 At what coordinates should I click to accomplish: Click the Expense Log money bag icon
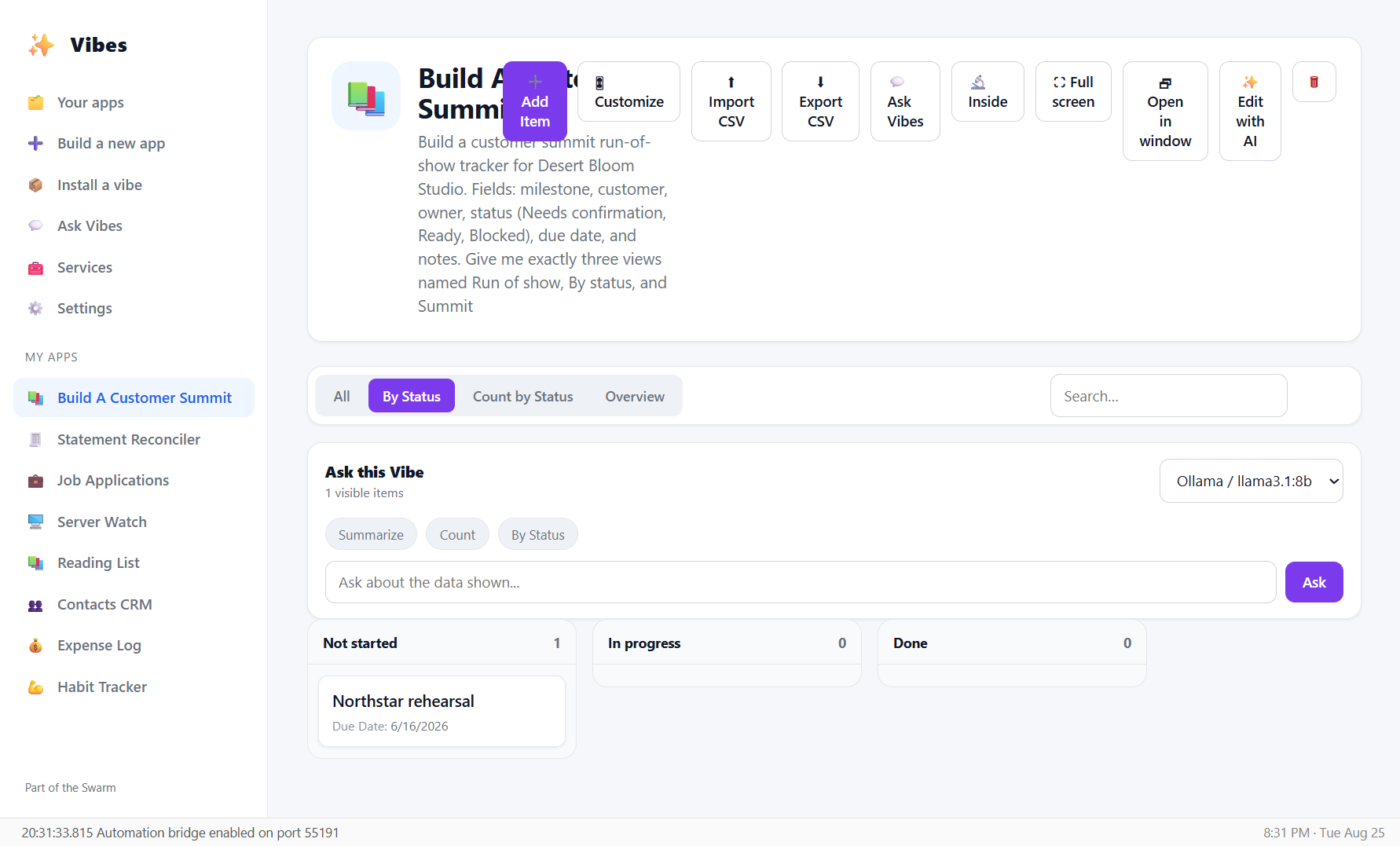(35, 646)
